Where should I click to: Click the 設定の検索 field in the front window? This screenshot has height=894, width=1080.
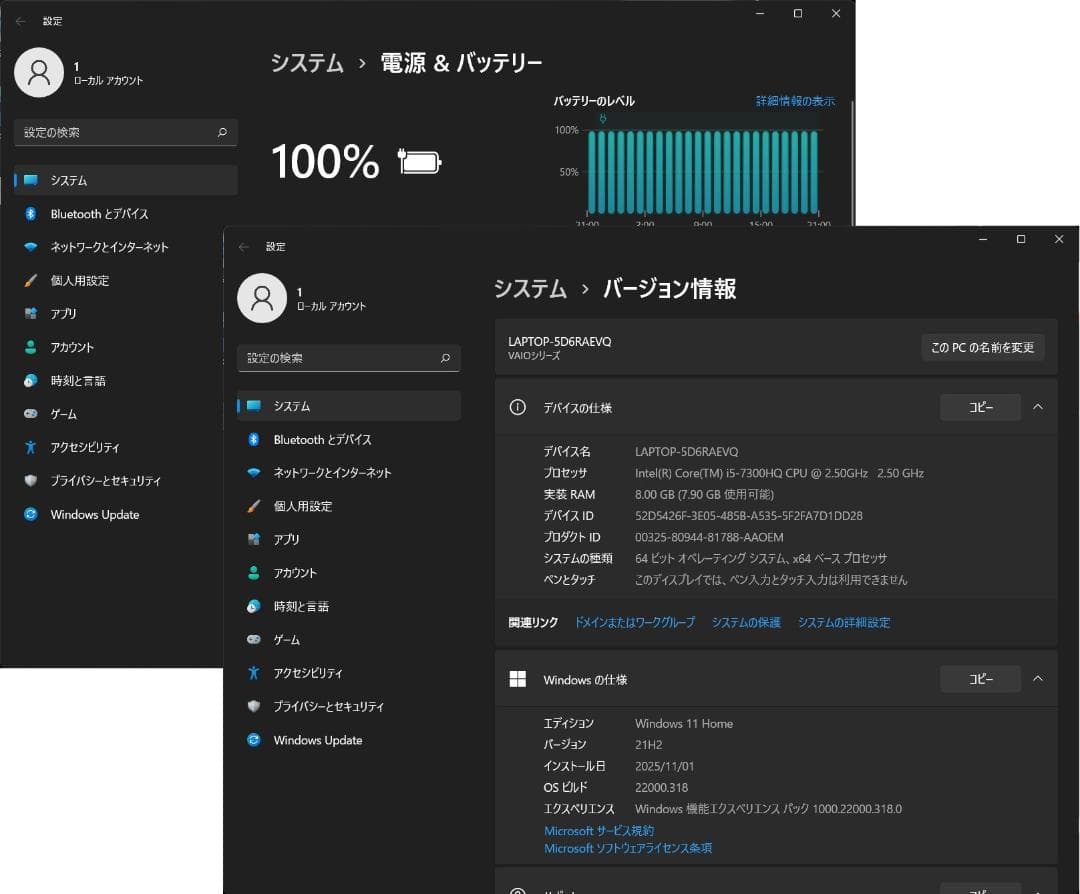click(x=349, y=358)
